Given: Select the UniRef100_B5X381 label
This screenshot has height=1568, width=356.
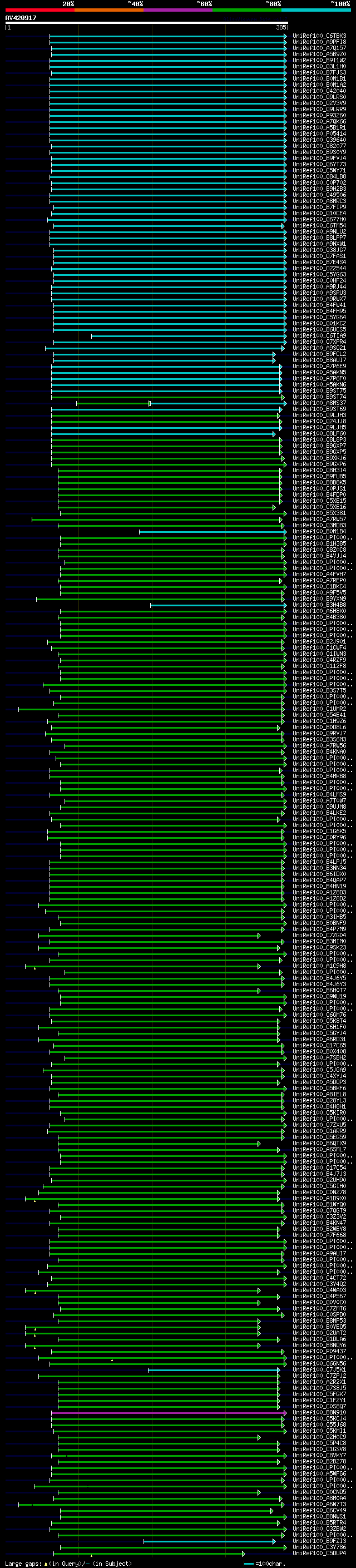Looking at the screenshot, I should coord(319,513).
